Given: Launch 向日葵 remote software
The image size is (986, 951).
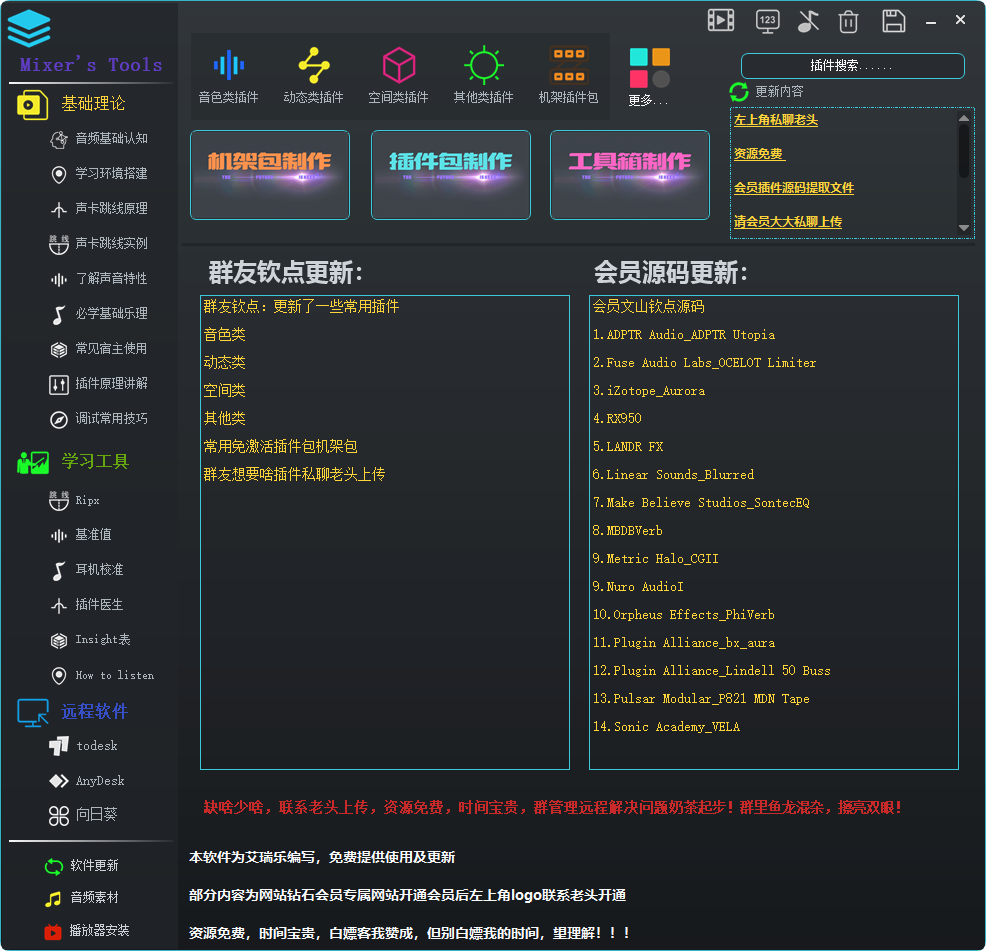Looking at the screenshot, I should [84, 816].
